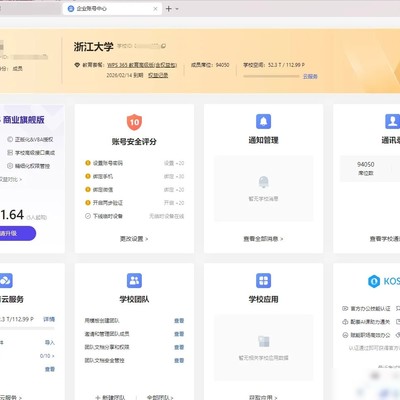Expand the 0/10 chevron in cloud card
Viewport: 400px width, 400px height.
[47, 356]
